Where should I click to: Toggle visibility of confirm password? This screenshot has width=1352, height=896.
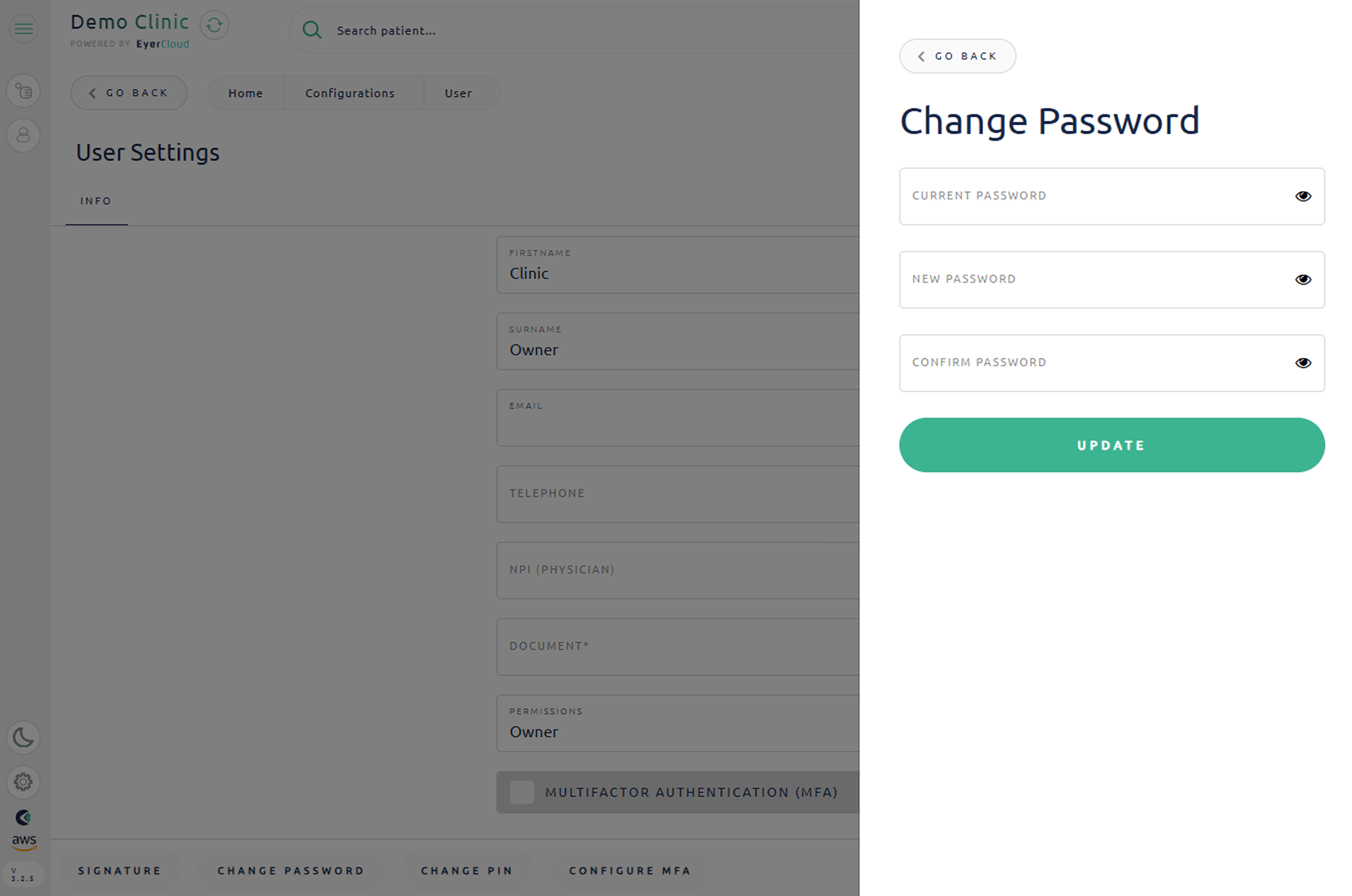click(x=1303, y=363)
